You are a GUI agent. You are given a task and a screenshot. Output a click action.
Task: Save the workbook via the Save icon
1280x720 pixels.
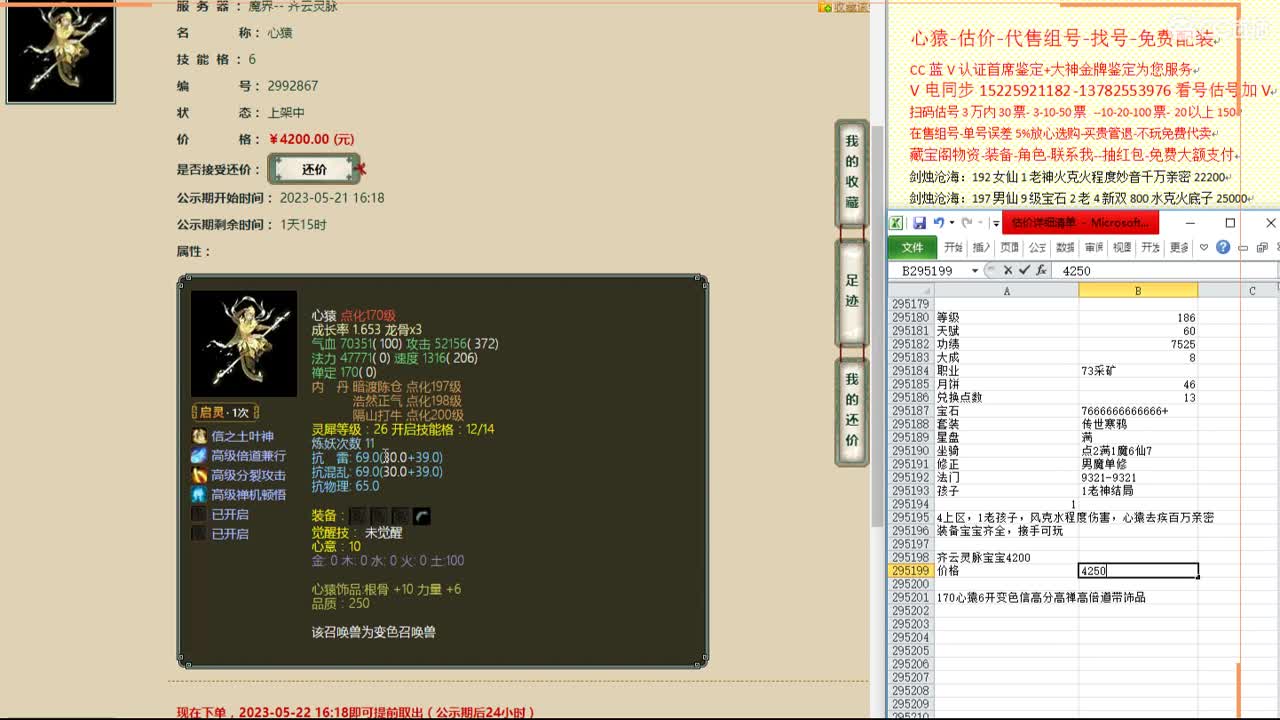click(x=920, y=223)
